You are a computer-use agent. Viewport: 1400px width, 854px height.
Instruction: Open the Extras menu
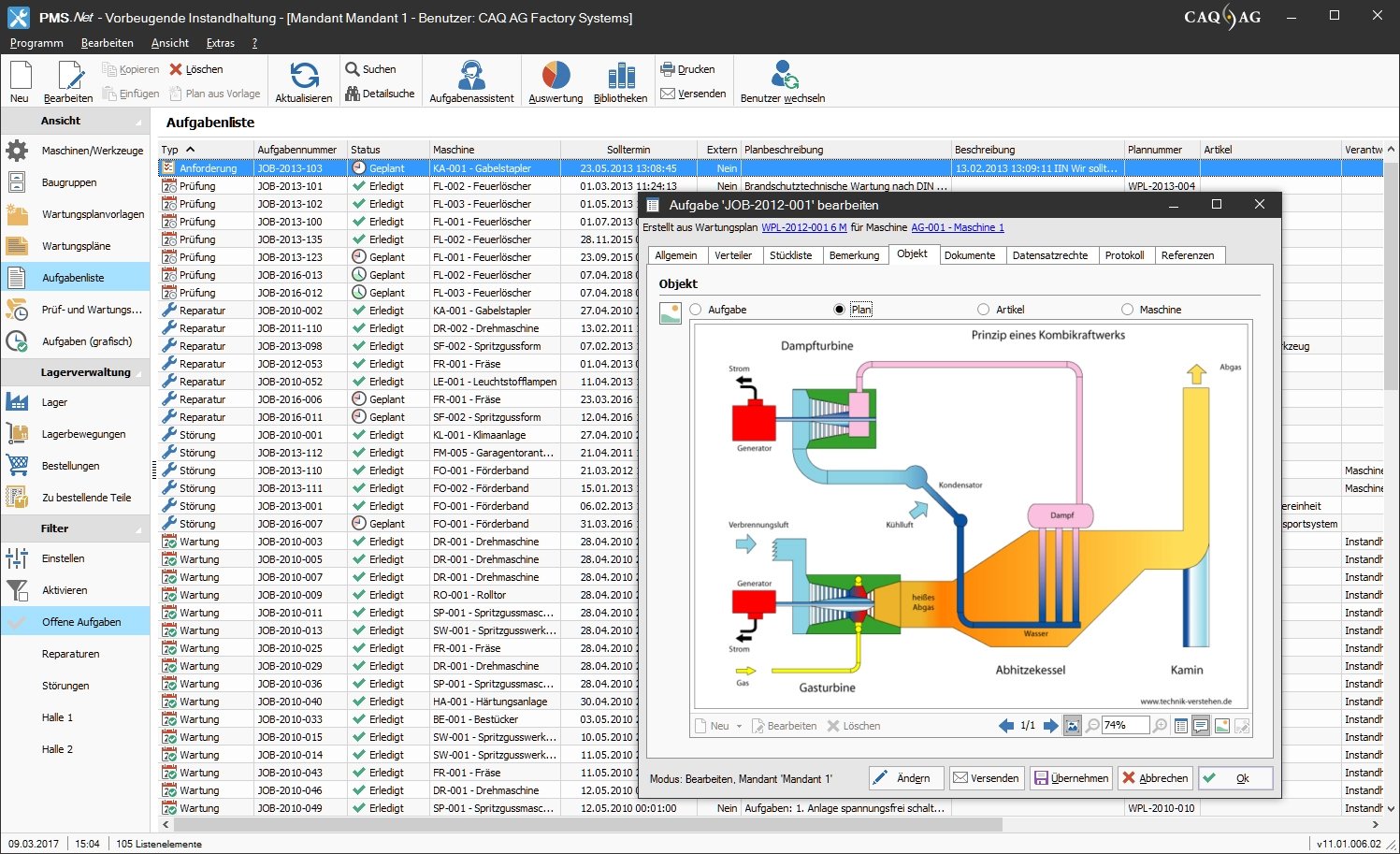coord(221,43)
